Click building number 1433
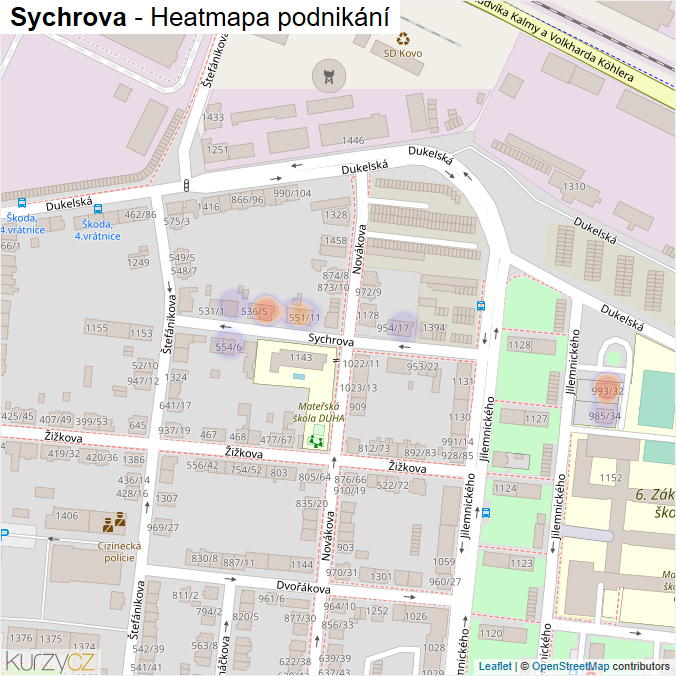The width and height of the screenshot is (676, 676). click(x=213, y=117)
